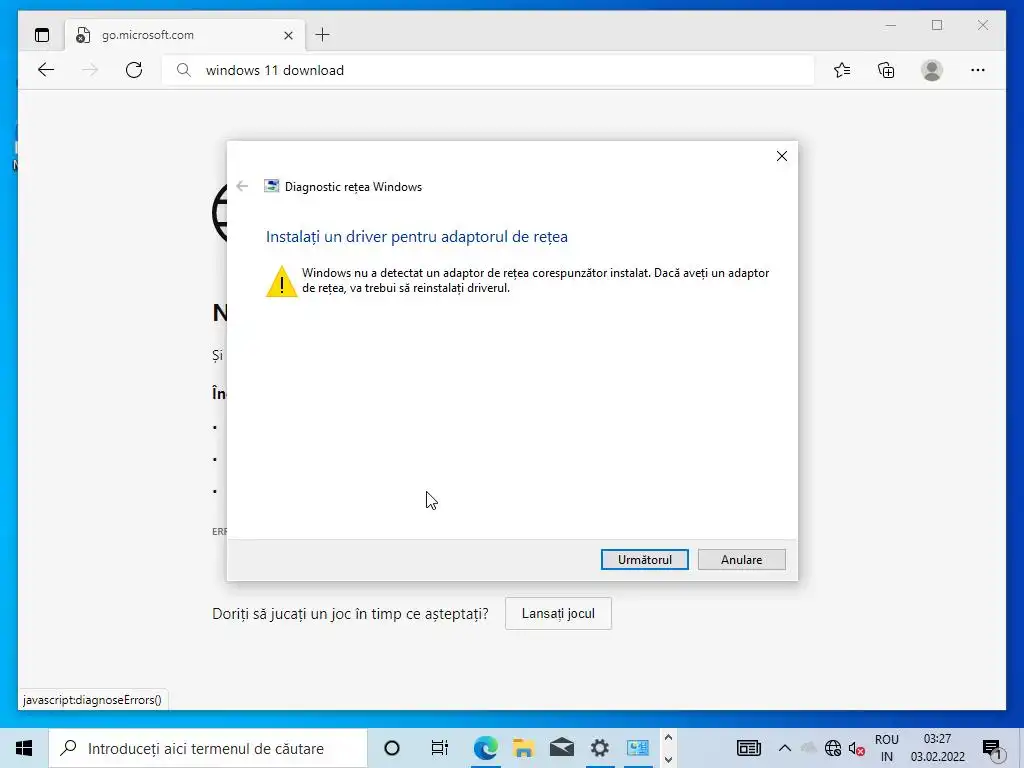Click the Anulare button
The image size is (1024, 768).
(741, 560)
